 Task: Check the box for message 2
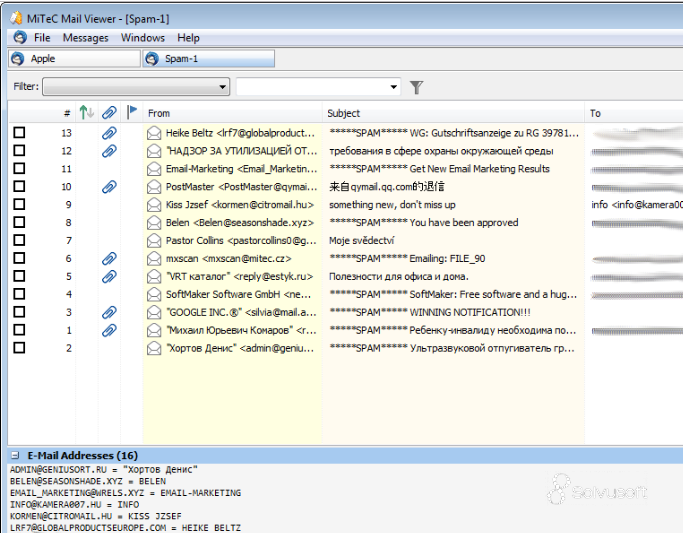(19, 347)
